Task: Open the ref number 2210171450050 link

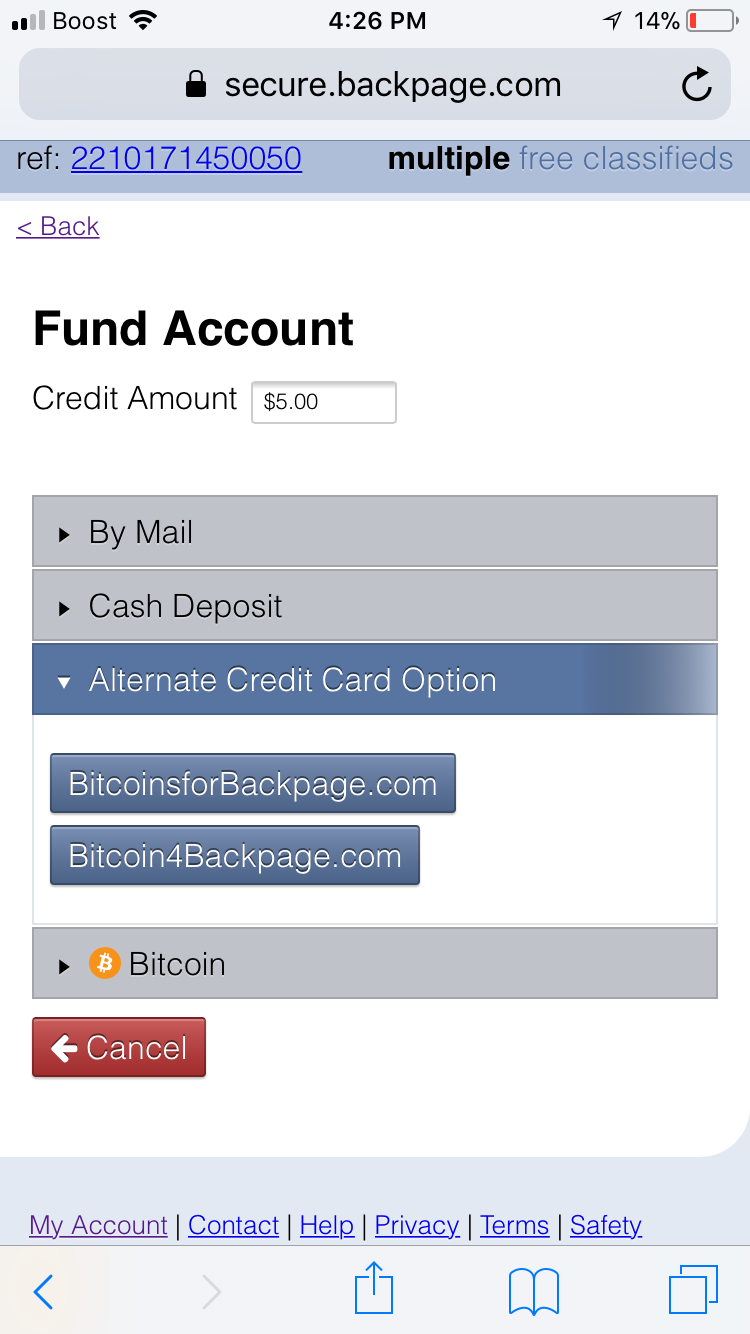Action: pyautogui.click(x=186, y=159)
